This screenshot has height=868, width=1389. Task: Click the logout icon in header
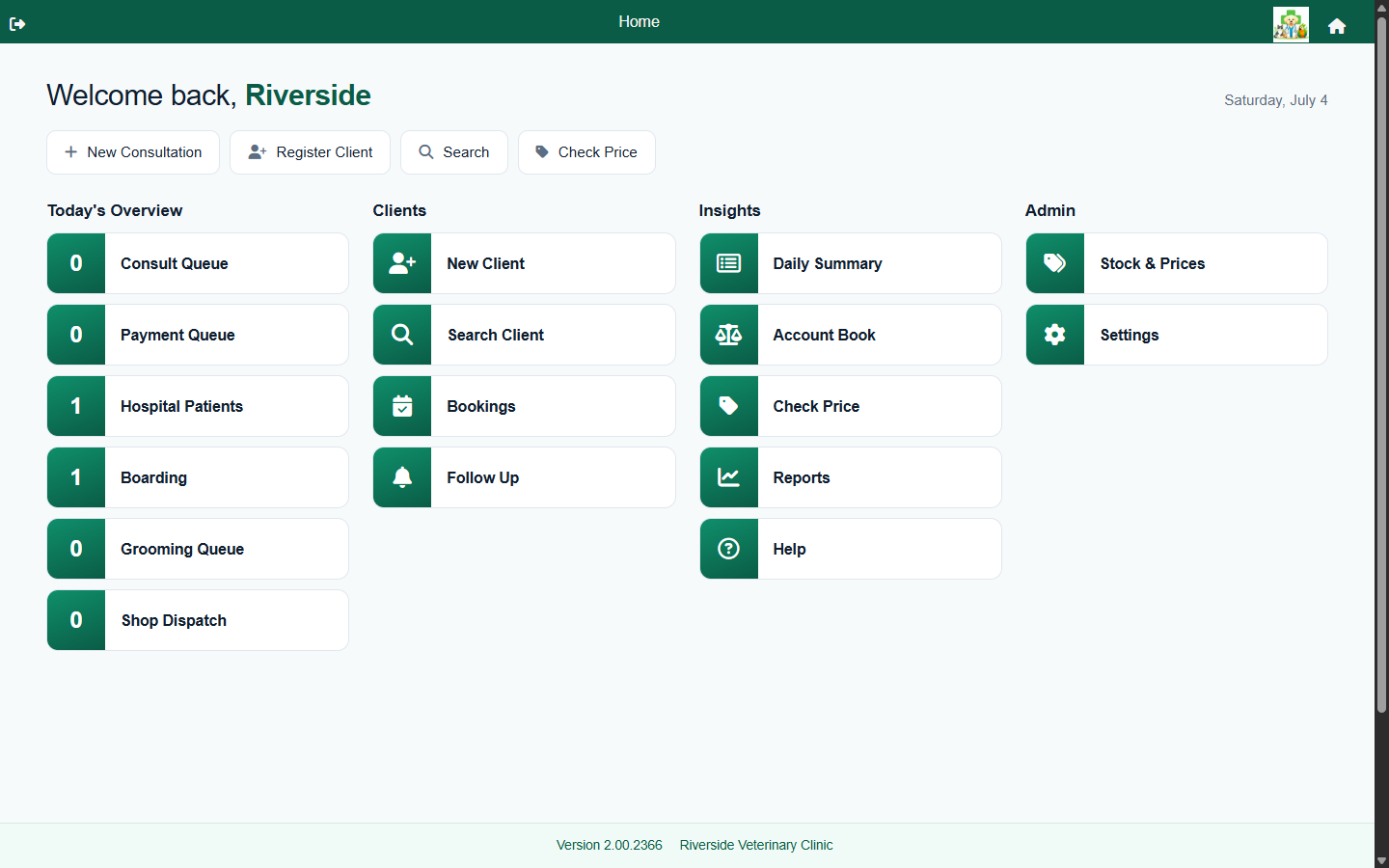[x=17, y=24]
